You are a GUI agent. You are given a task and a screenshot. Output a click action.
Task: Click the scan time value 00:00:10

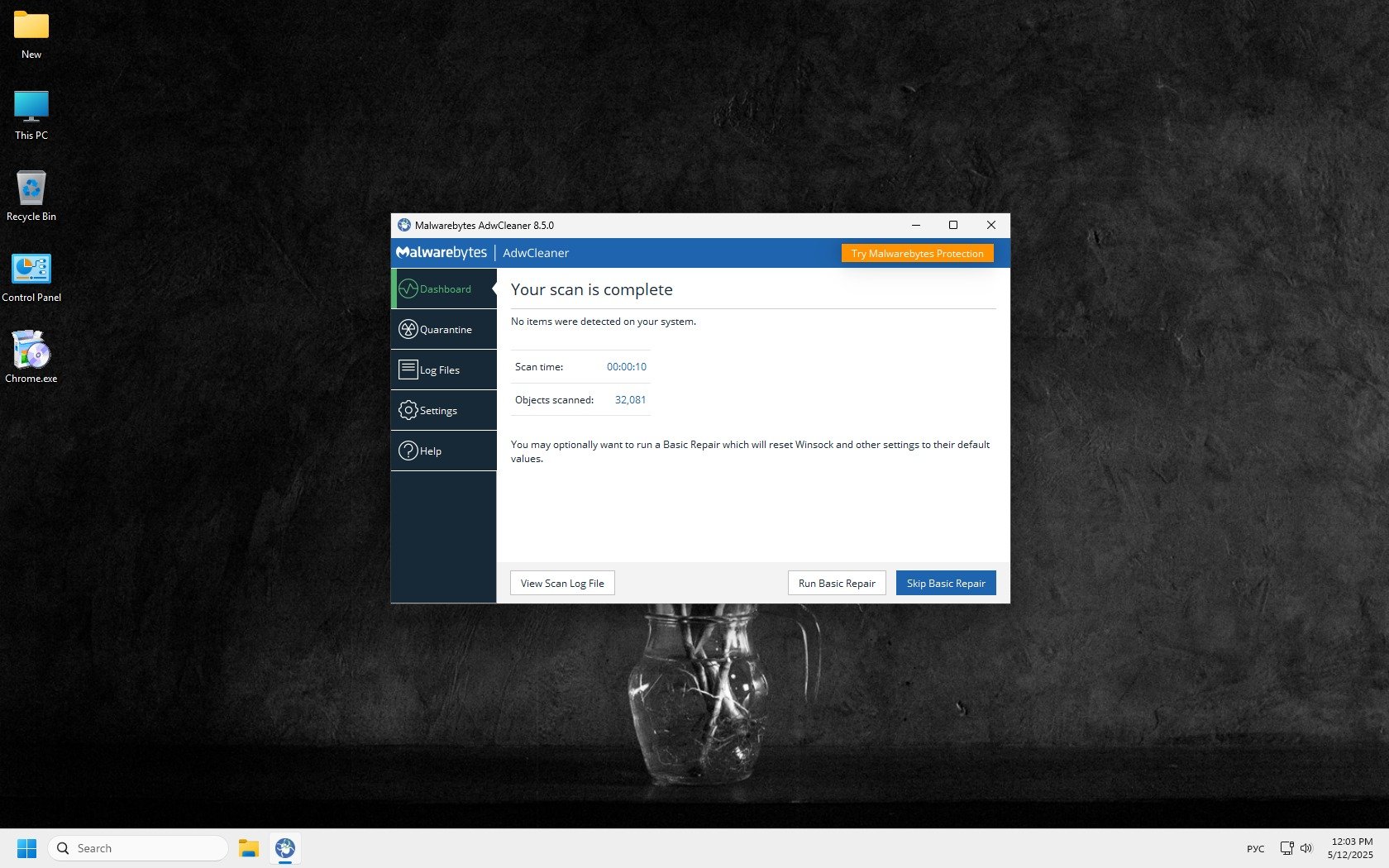627,367
